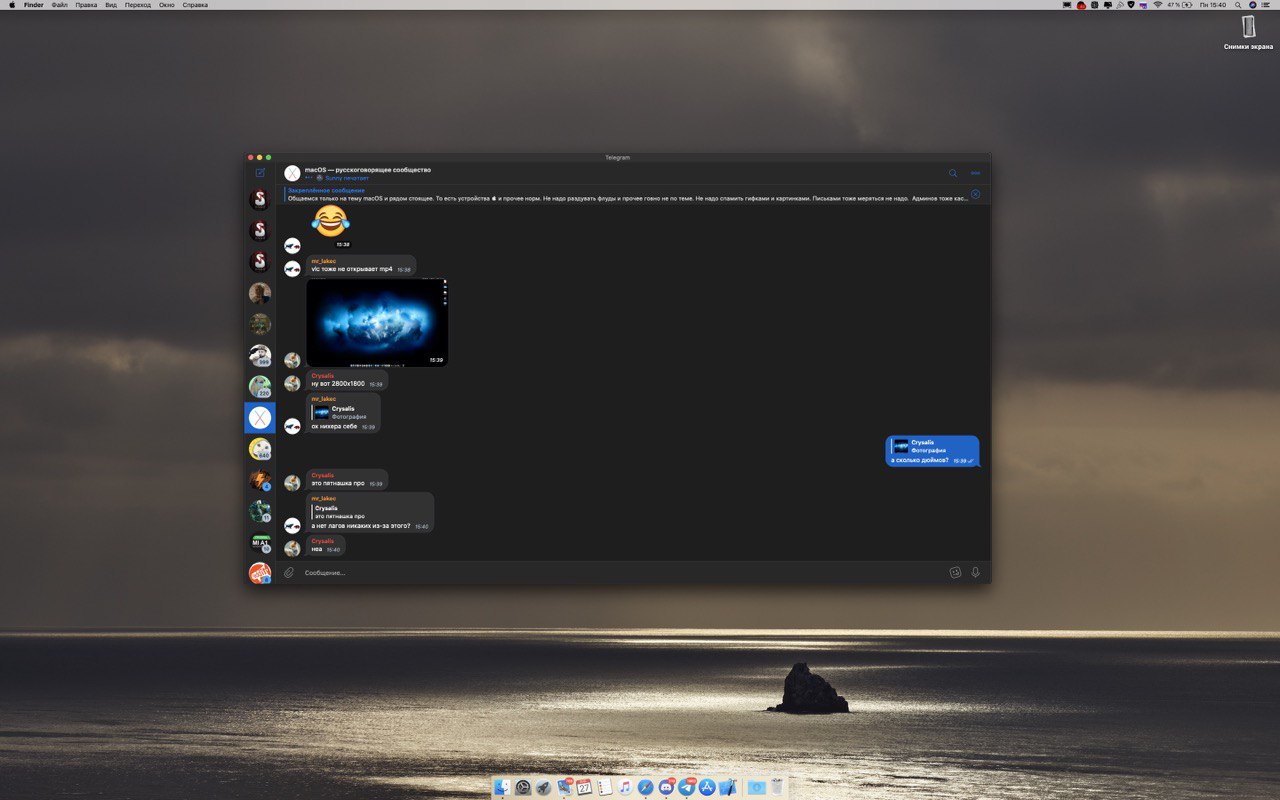This screenshot has width=1280, height=800.
Task: Jump to quoted photo in blue outgoing message
Action: point(920,446)
